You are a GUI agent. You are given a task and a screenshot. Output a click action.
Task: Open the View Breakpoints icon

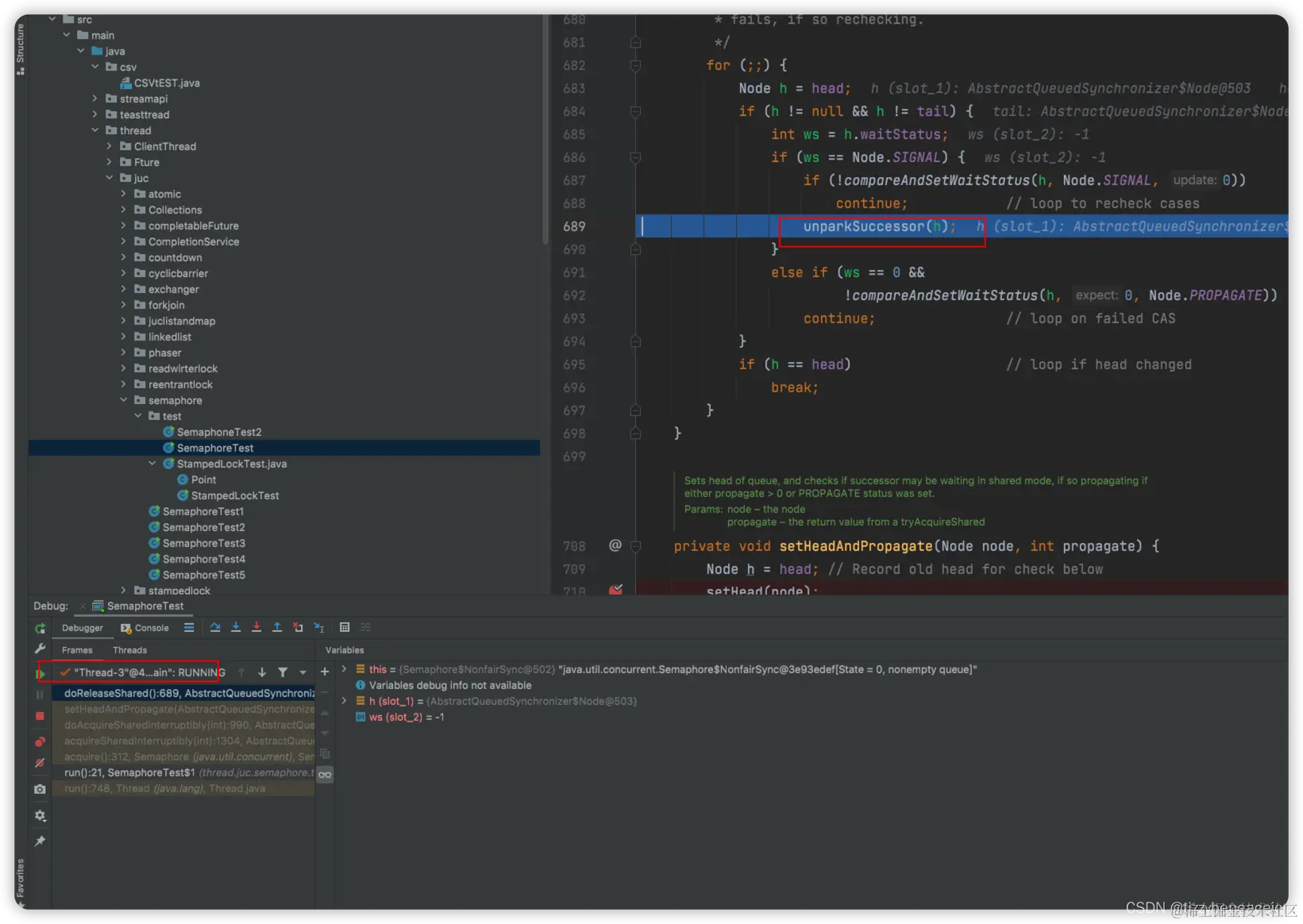[x=40, y=741]
